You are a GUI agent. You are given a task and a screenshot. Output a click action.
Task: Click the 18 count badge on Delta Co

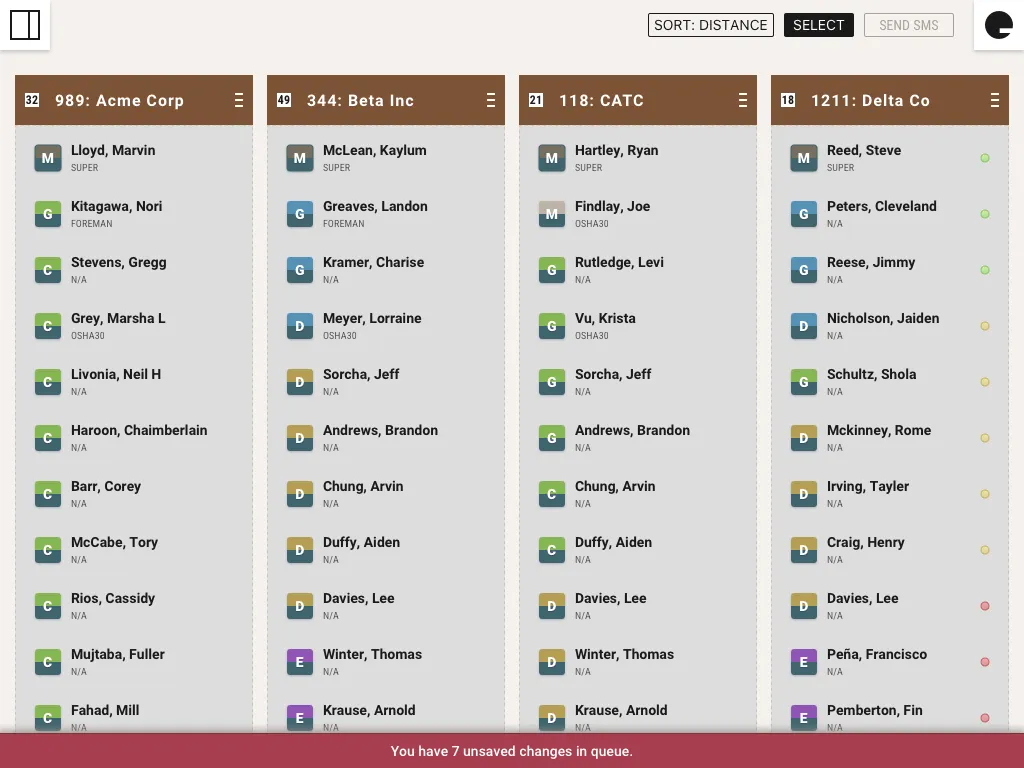(788, 100)
